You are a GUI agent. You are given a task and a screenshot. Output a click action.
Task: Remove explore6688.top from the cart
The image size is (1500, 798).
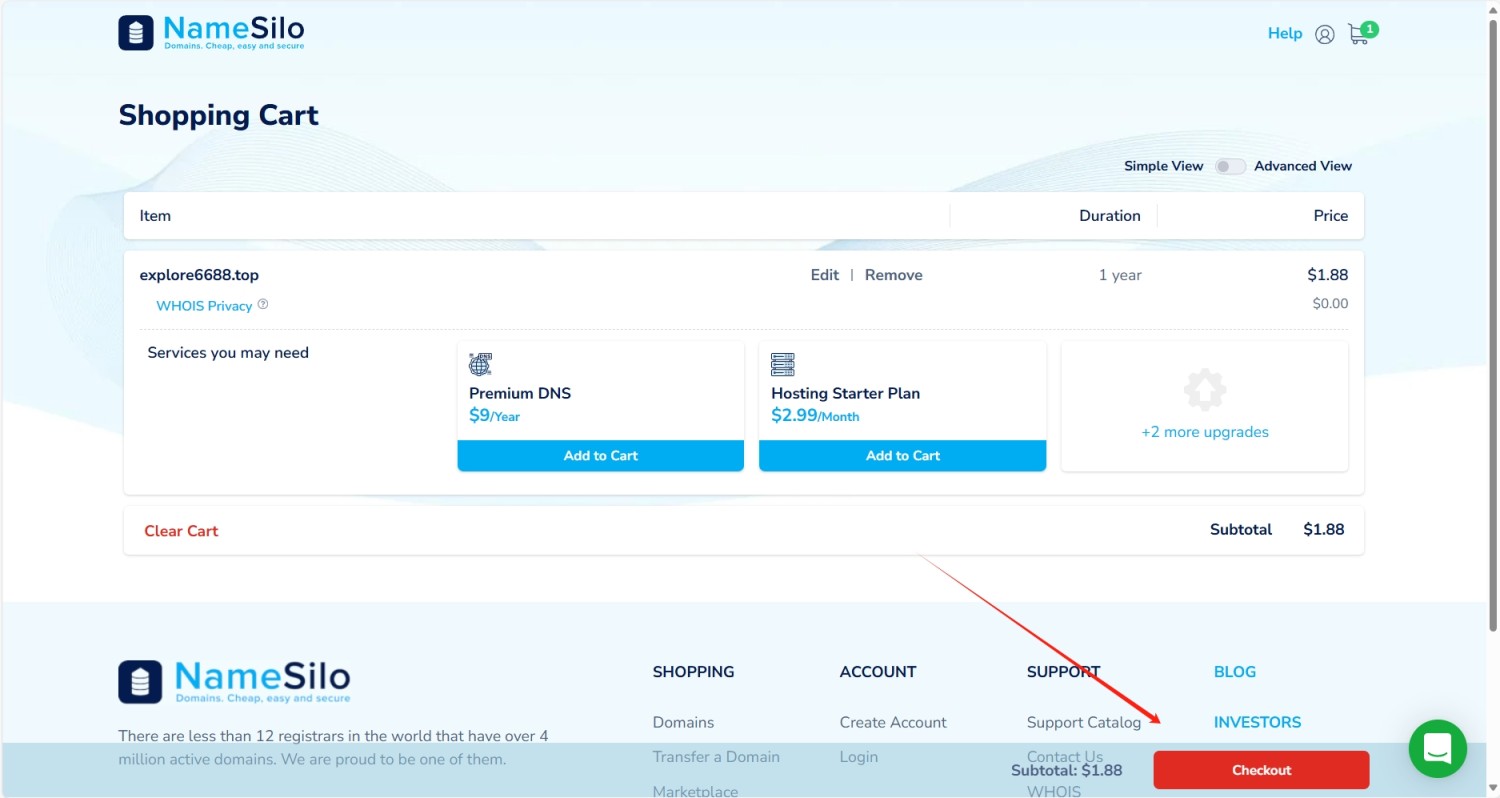point(894,275)
